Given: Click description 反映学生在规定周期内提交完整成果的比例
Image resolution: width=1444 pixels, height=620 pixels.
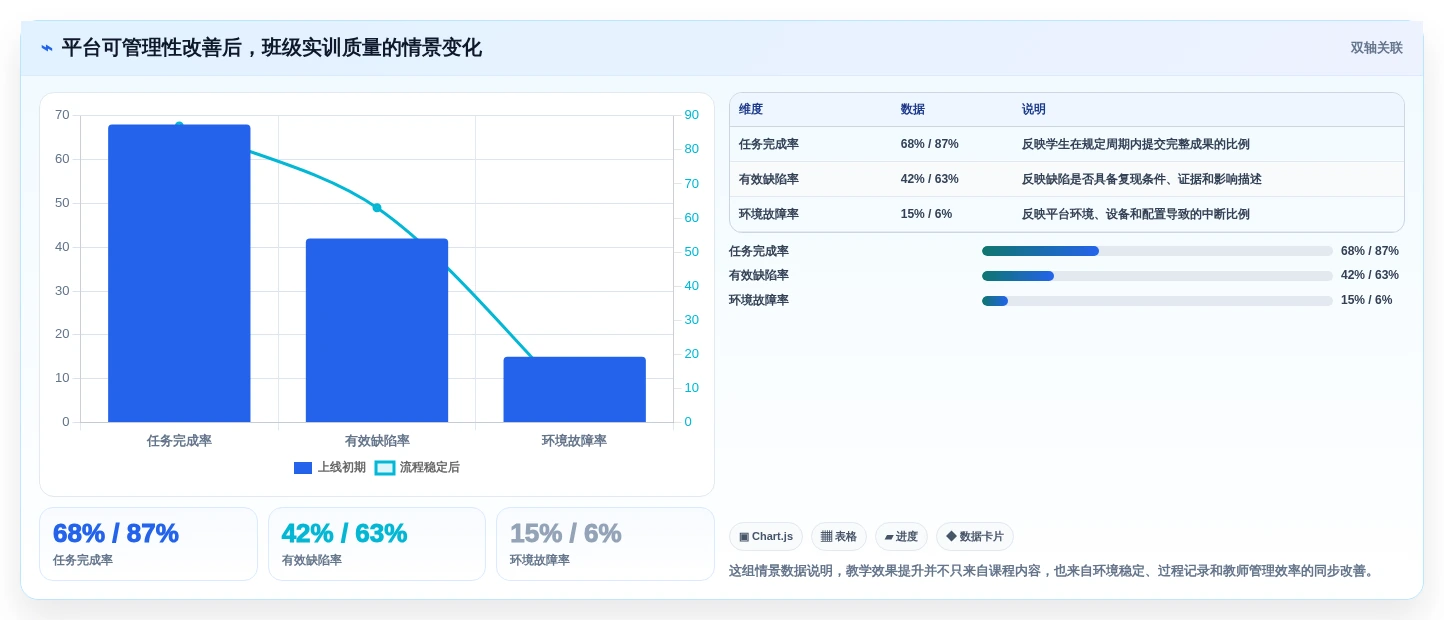Looking at the screenshot, I should 1136,144.
